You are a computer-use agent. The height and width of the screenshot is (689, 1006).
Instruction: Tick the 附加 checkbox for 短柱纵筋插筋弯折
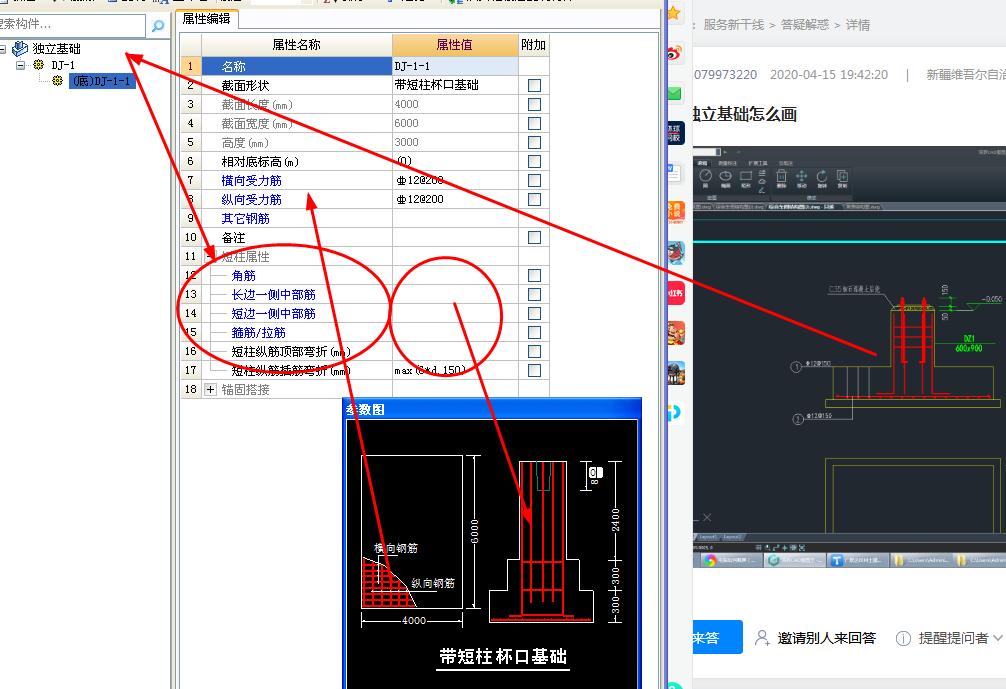[x=534, y=370]
